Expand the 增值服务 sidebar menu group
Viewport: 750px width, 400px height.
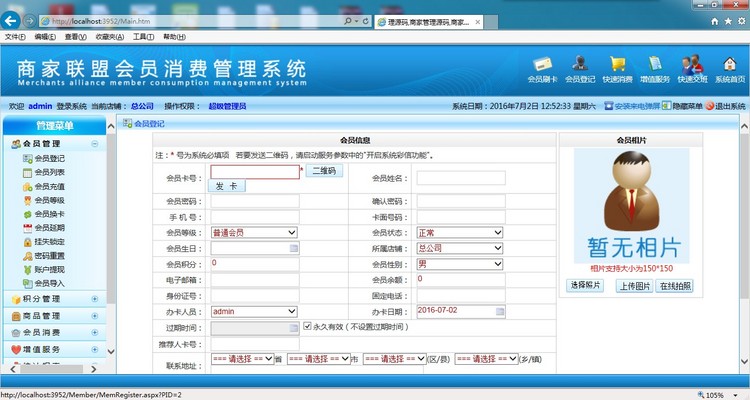pyautogui.click(x=95, y=350)
